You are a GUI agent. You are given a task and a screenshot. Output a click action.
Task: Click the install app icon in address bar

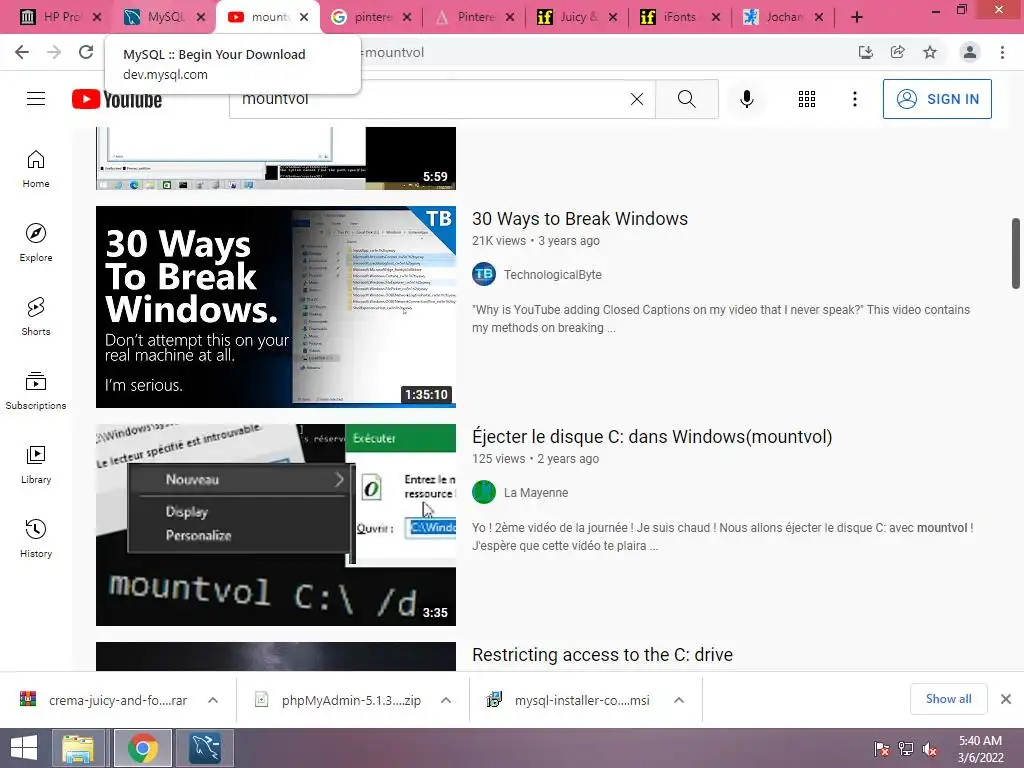coord(865,52)
